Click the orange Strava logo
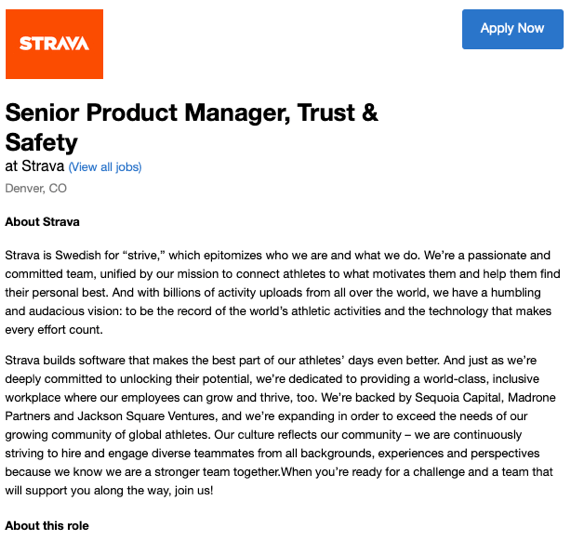The width and height of the screenshot is (571, 541). [x=54, y=44]
